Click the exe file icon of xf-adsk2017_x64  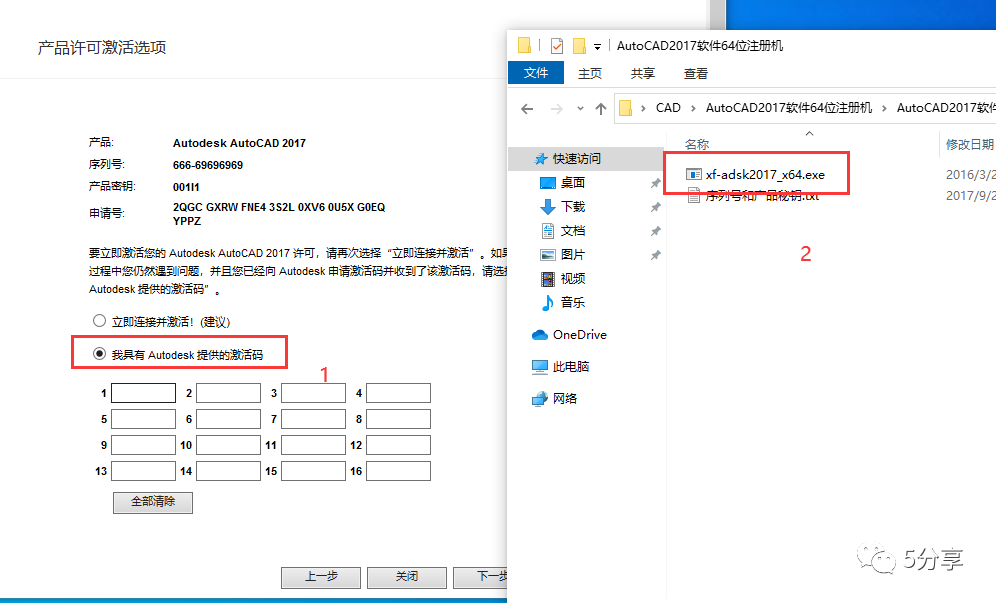(694, 175)
